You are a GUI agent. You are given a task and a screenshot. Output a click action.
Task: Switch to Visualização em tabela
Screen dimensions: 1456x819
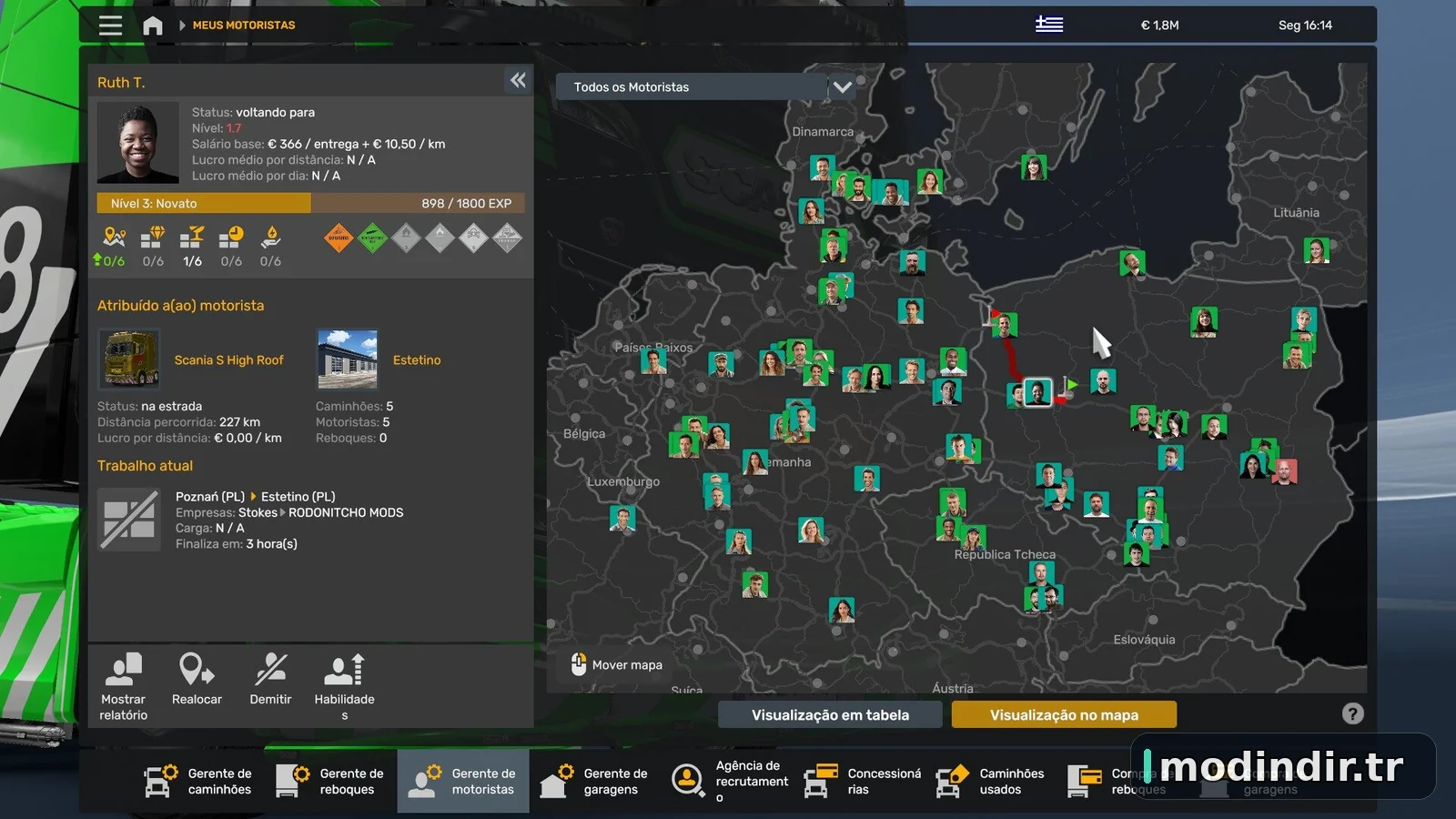pyautogui.click(x=830, y=715)
